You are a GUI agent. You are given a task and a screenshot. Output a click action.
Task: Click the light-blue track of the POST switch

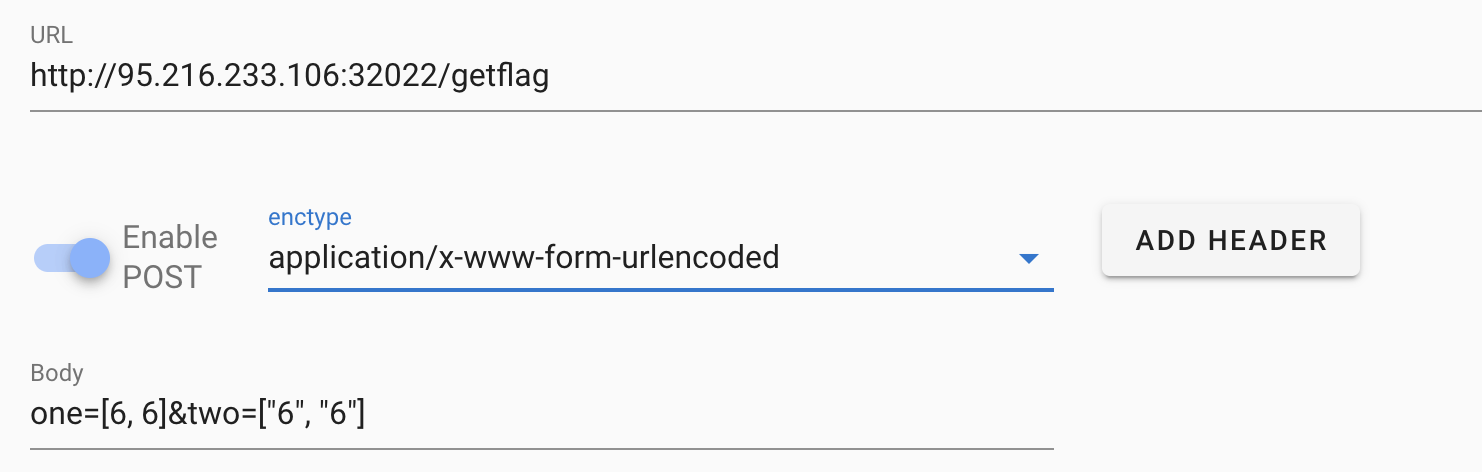point(50,259)
